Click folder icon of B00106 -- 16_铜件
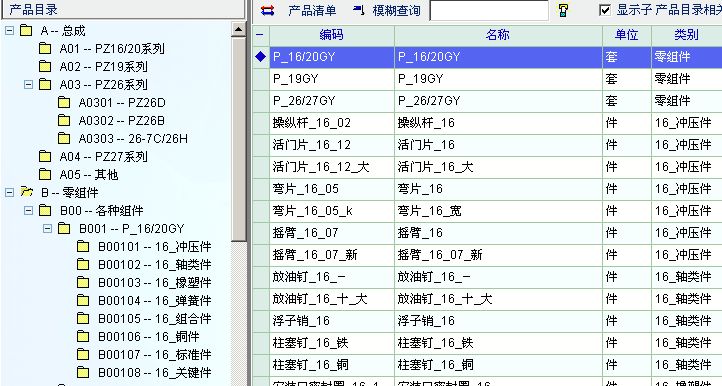 point(83,336)
